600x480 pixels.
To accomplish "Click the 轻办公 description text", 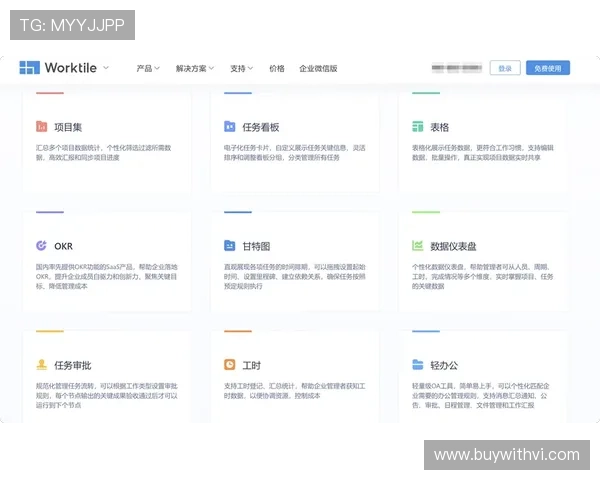I will pos(481,395).
